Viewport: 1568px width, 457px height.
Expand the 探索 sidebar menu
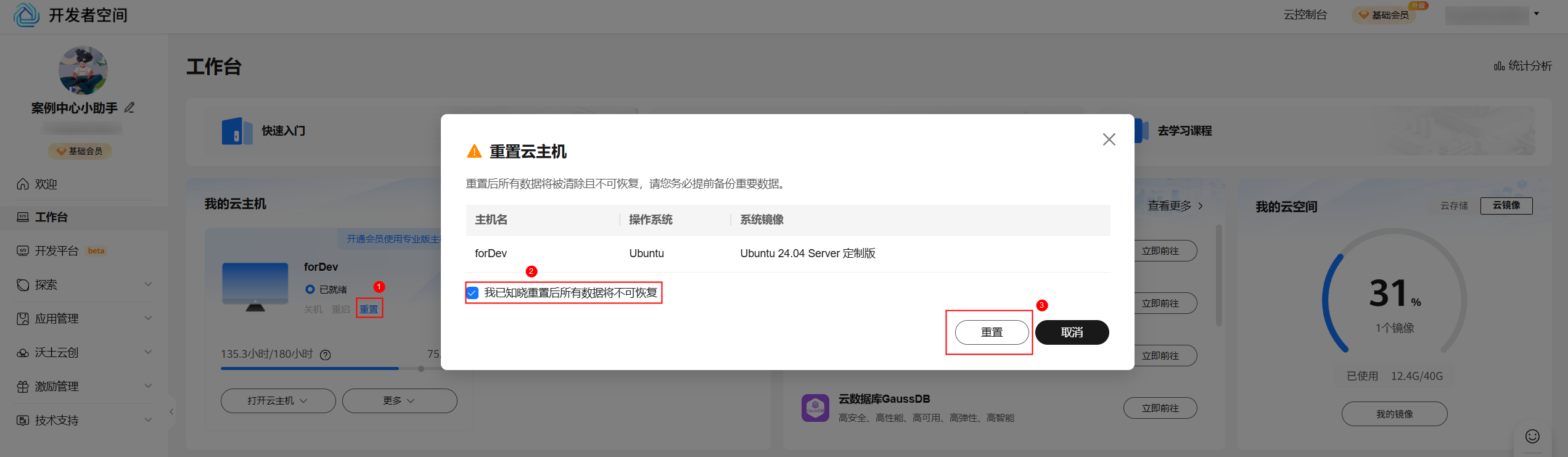coord(84,284)
